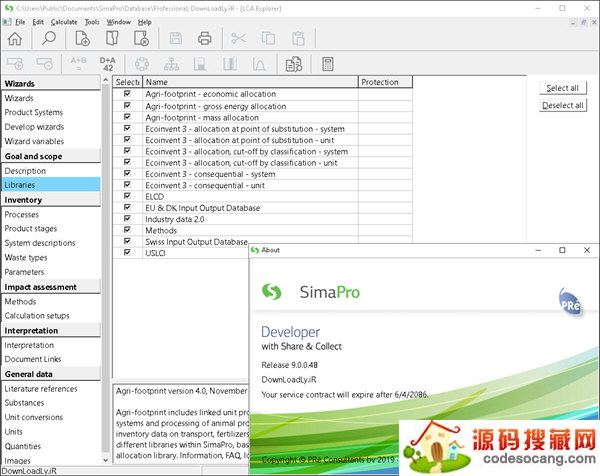Click the Copy icon

click(268, 38)
